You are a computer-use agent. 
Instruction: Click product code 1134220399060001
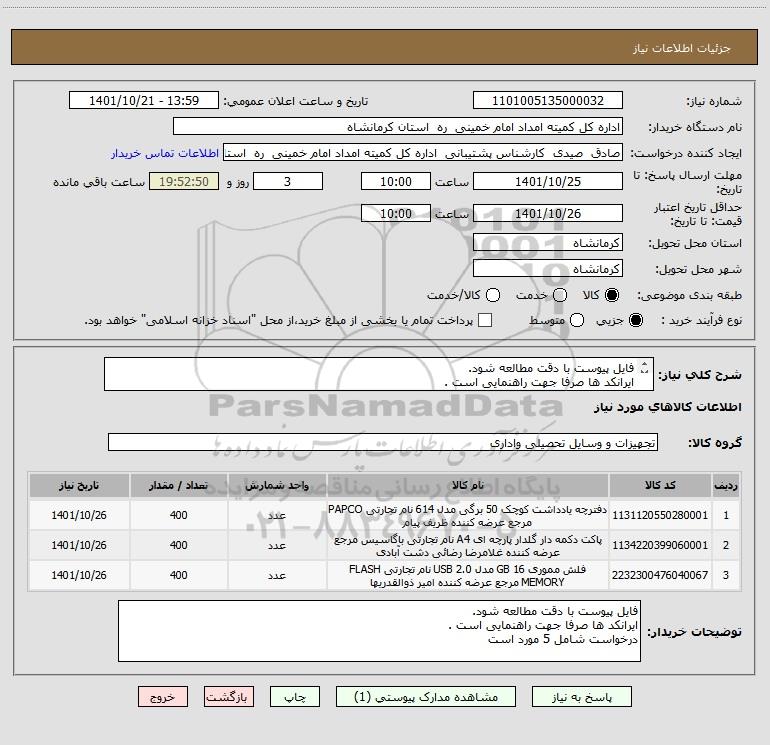[660, 545]
